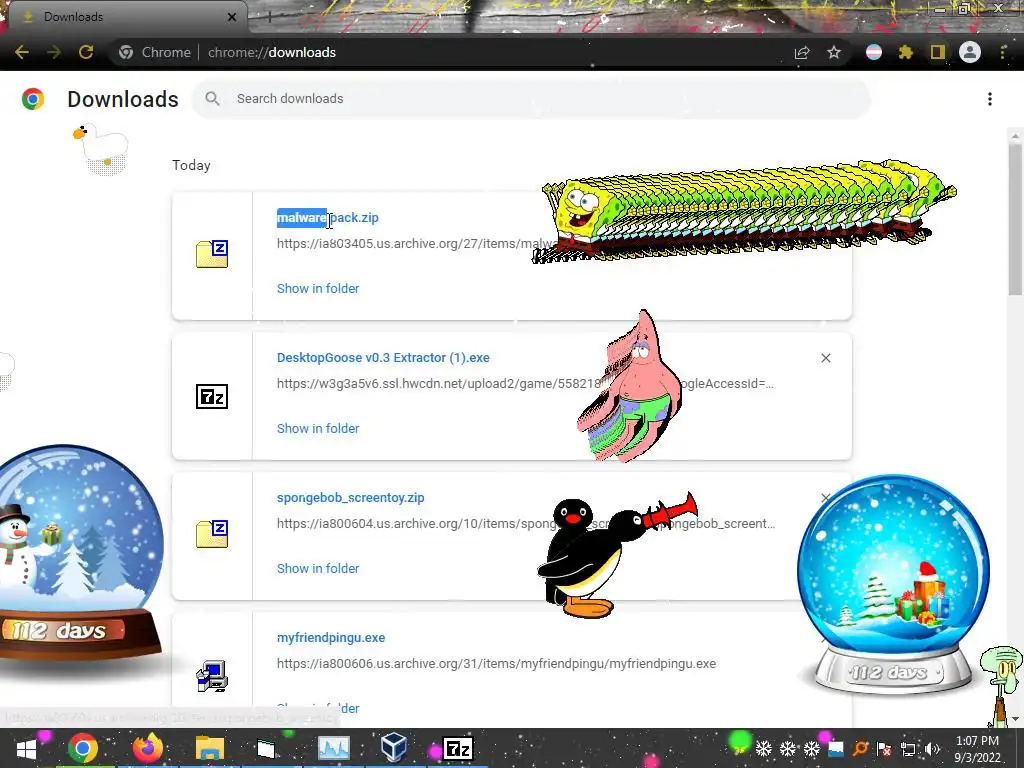Open File Explorer from the taskbar
Screen dimensions: 1024x768
(x=210, y=748)
